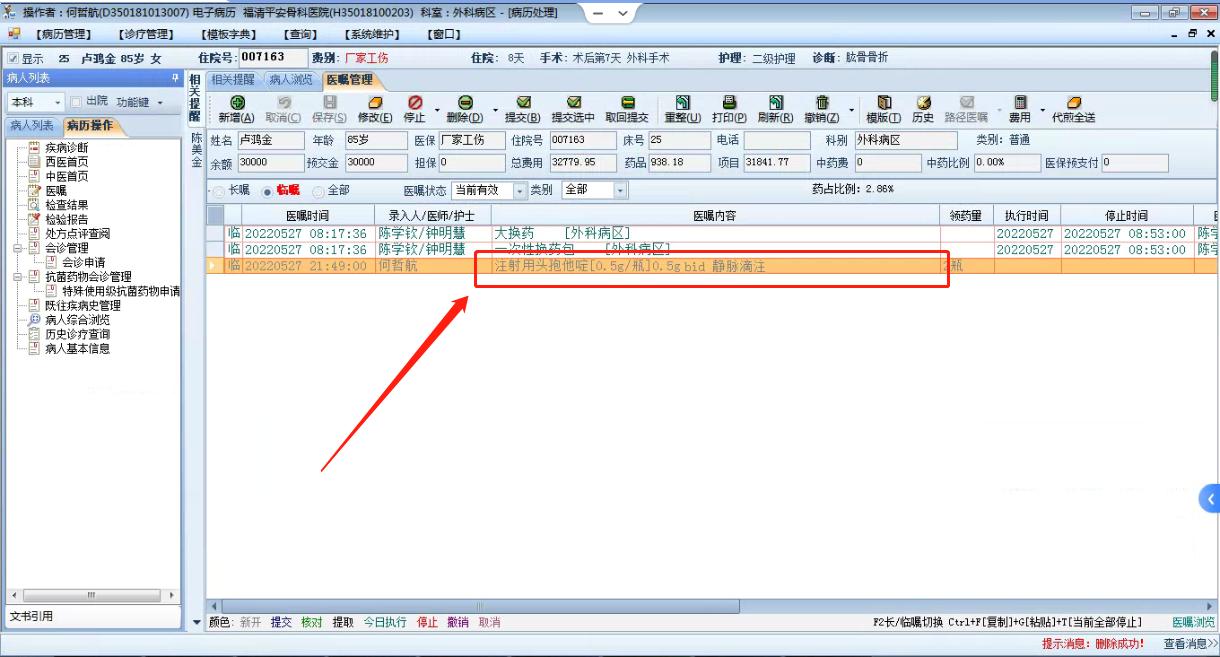Viewport: 1220px width, 657px height.
Task: Click the 刷新 (refresh) toolbar icon
Action: point(776,103)
